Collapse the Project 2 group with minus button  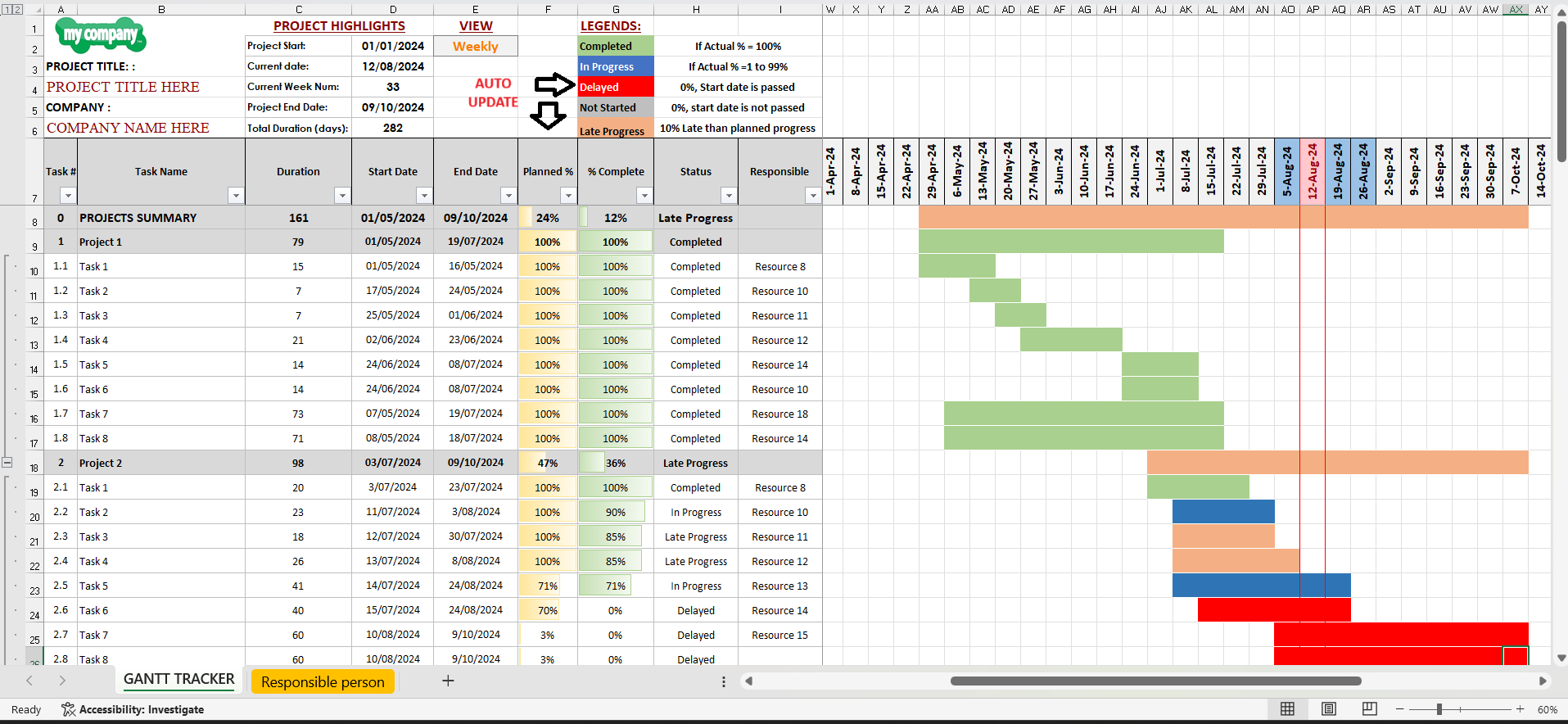(7, 462)
